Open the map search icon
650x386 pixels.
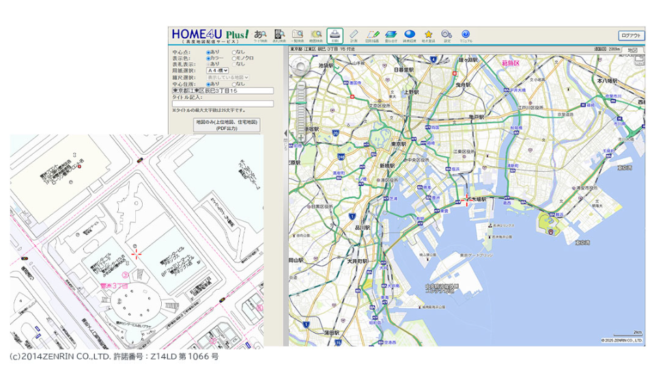[316, 36]
